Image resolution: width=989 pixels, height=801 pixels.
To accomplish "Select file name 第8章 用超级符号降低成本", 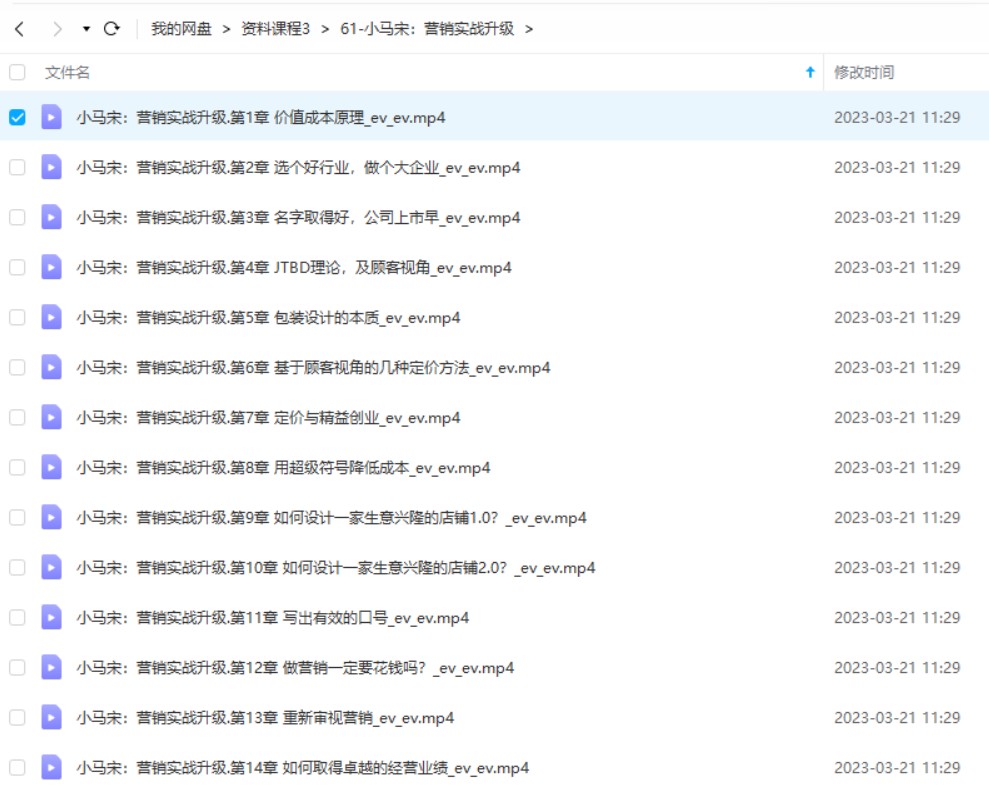I will (x=284, y=468).
